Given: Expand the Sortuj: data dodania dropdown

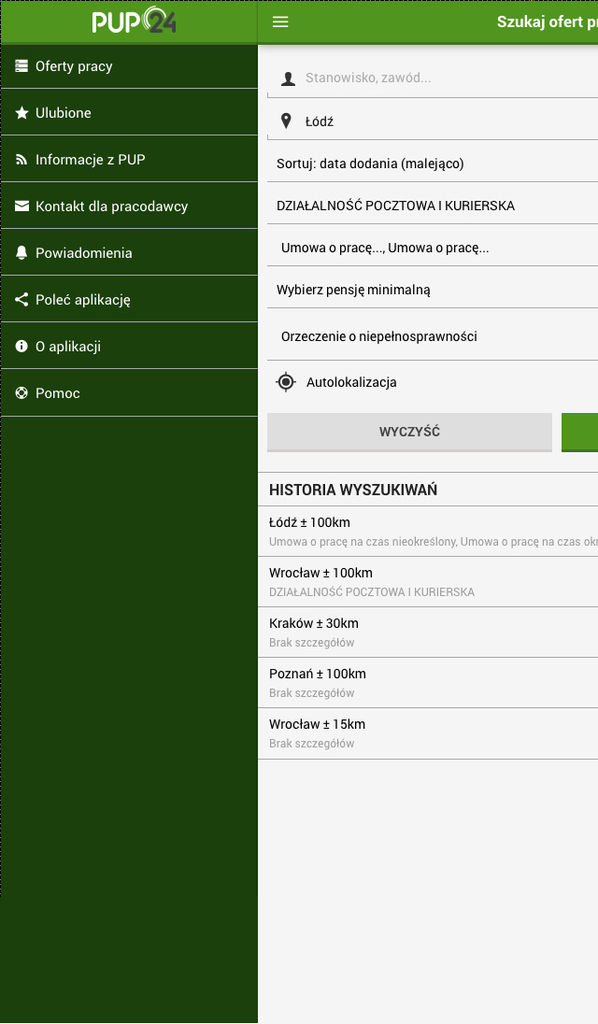Looking at the screenshot, I should pyautogui.click(x=432, y=163).
